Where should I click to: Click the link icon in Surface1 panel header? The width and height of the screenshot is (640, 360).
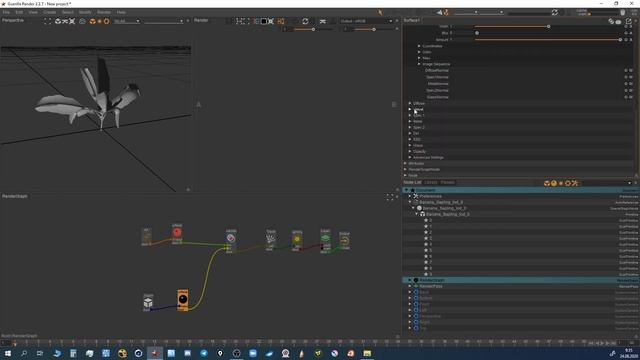[x=611, y=21]
